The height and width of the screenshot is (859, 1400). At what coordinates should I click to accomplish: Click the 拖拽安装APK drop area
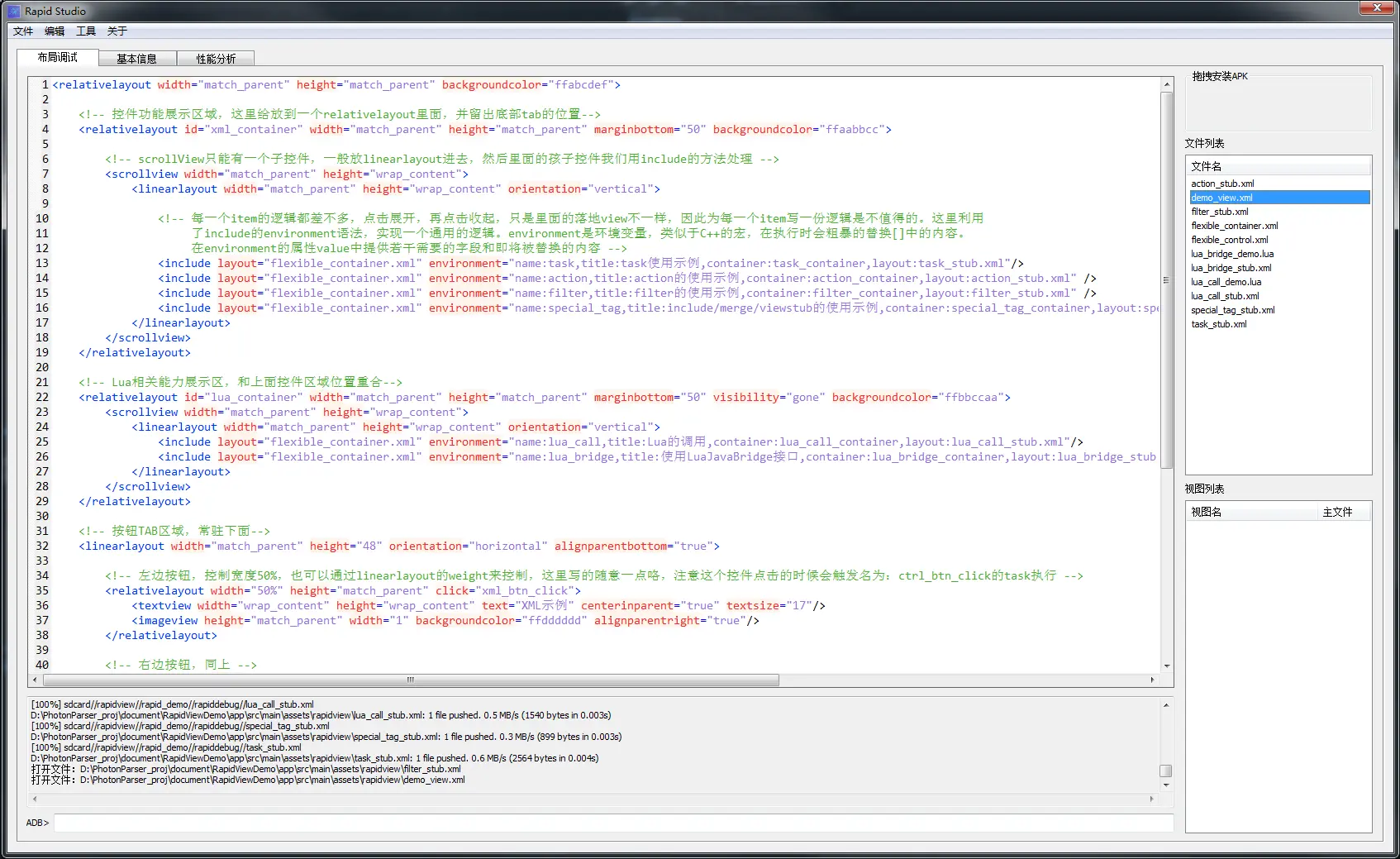(x=1279, y=103)
